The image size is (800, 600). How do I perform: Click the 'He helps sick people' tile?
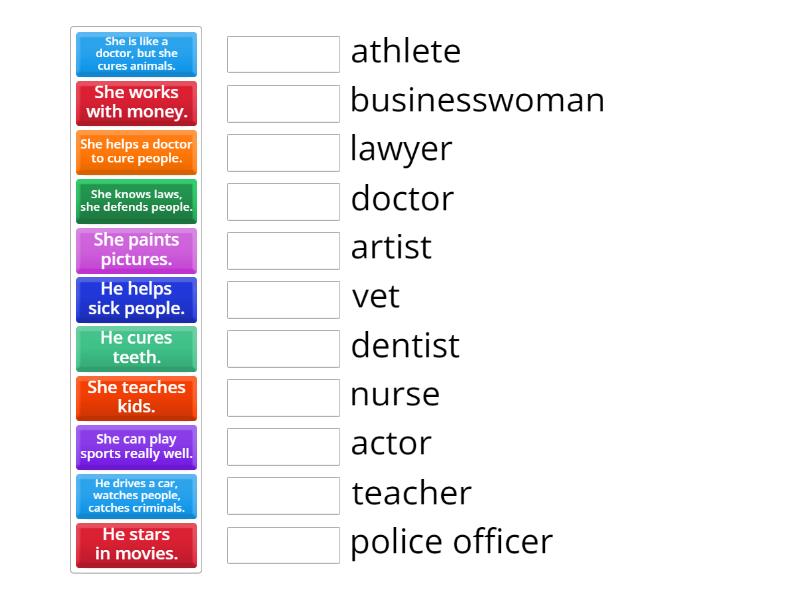click(x=136, y=299)
